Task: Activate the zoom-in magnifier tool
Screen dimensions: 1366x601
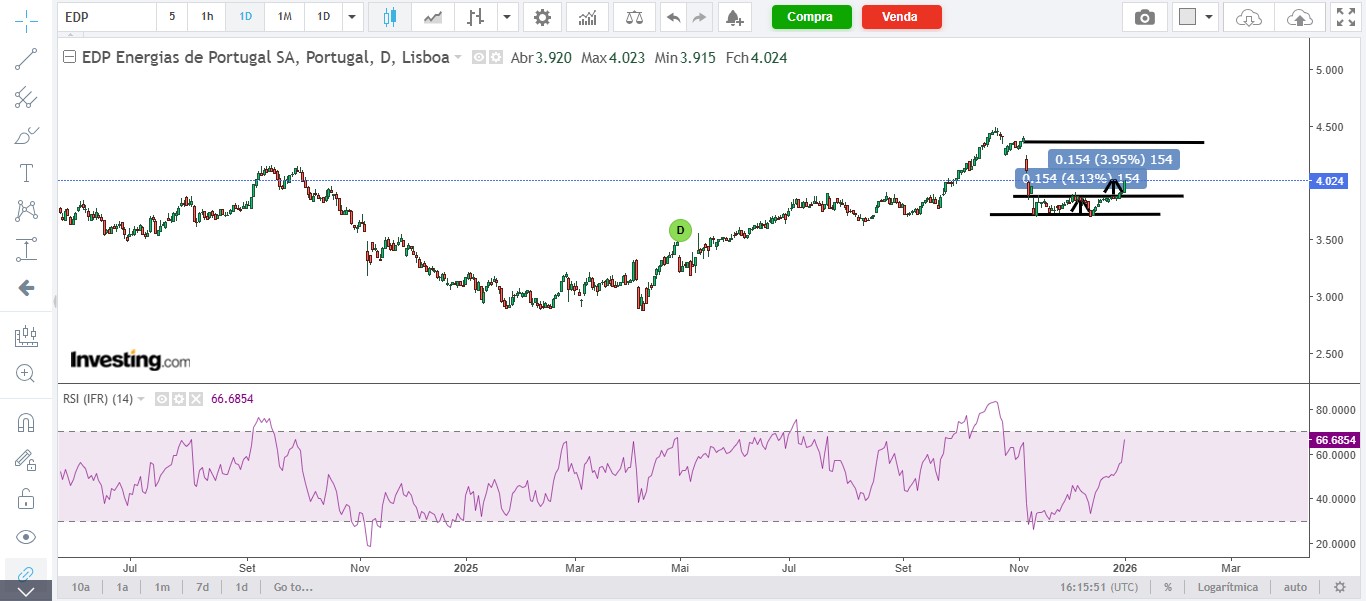Action: [27, 374]
